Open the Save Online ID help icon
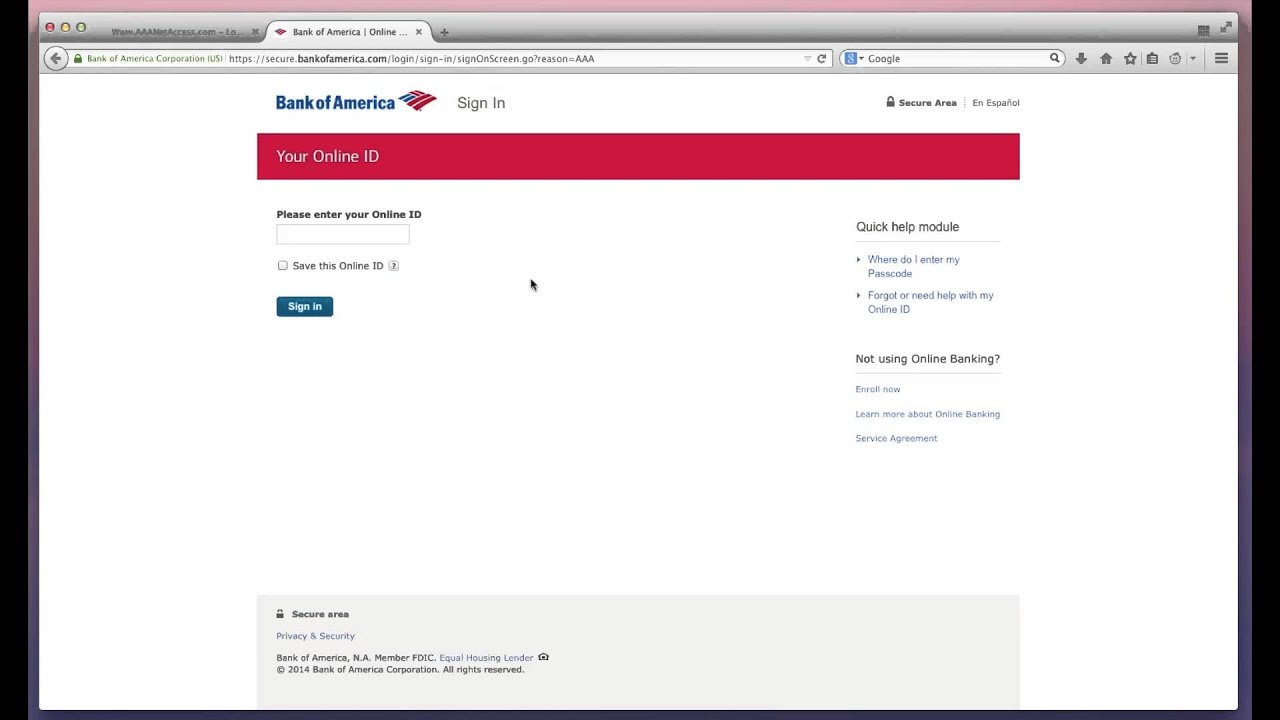This screenshot has height=720, width=1280. [x=394, y=266]
